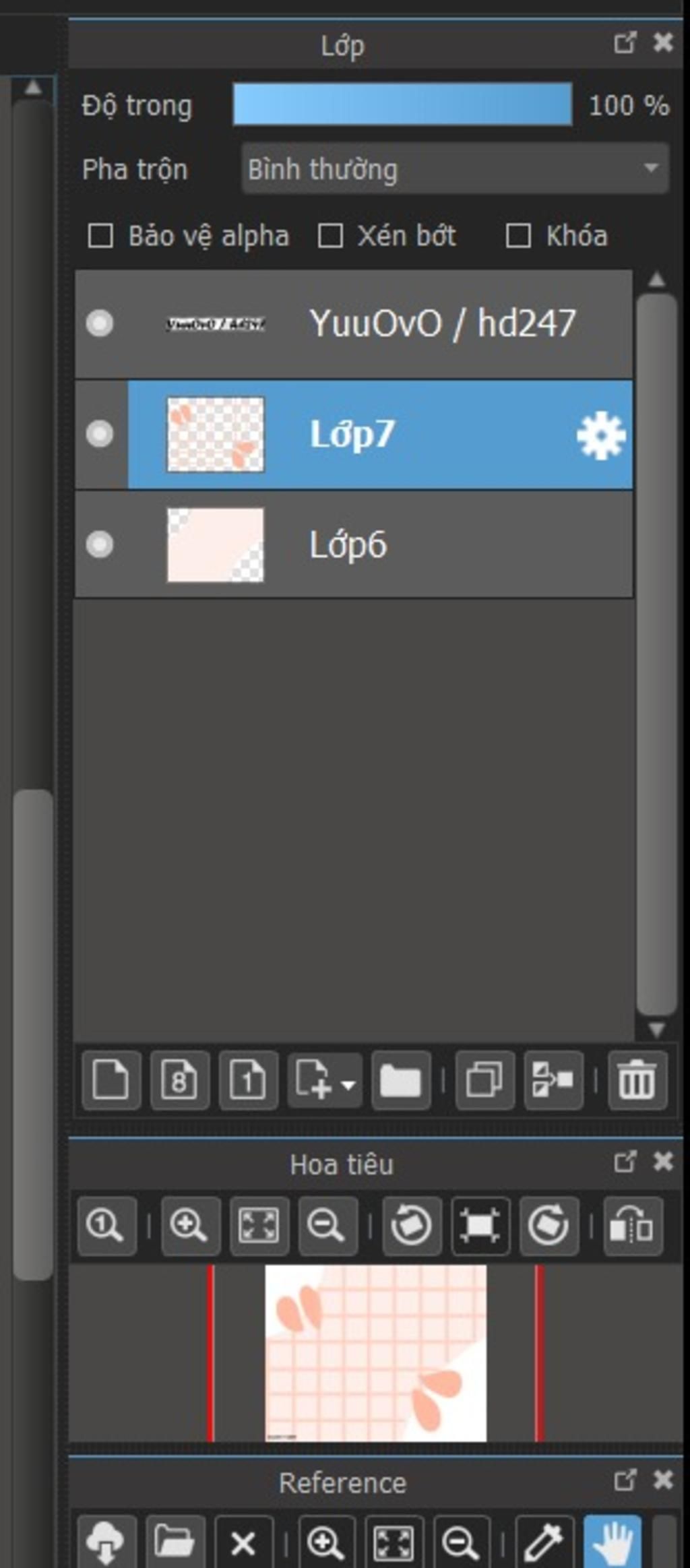Duplicate the selected layer
This screenshot has width=690, height=1568.
pyautogui.click(x=484, y=1079)
